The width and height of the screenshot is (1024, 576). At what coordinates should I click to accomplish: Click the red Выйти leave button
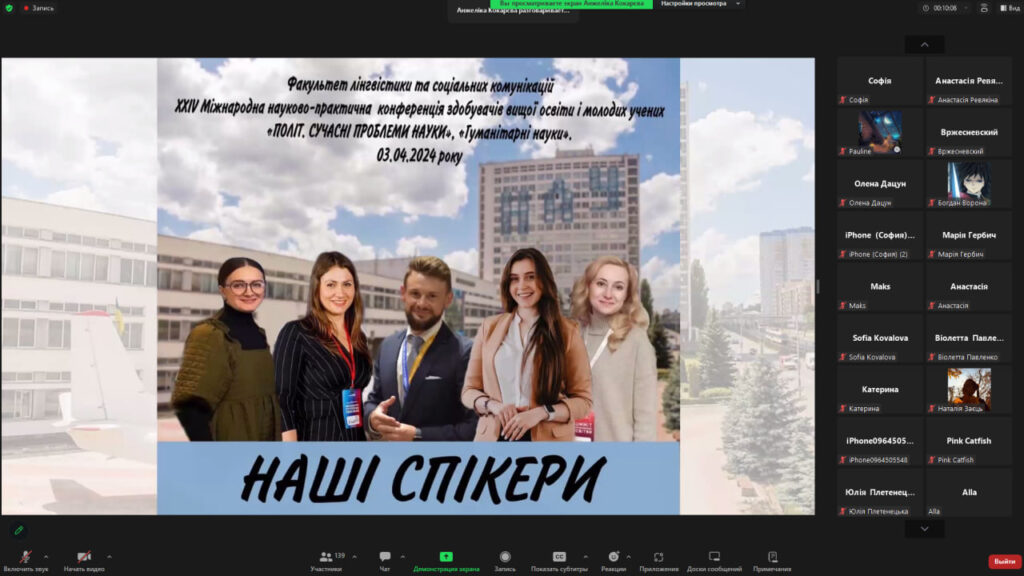[x=1004, y=561]
